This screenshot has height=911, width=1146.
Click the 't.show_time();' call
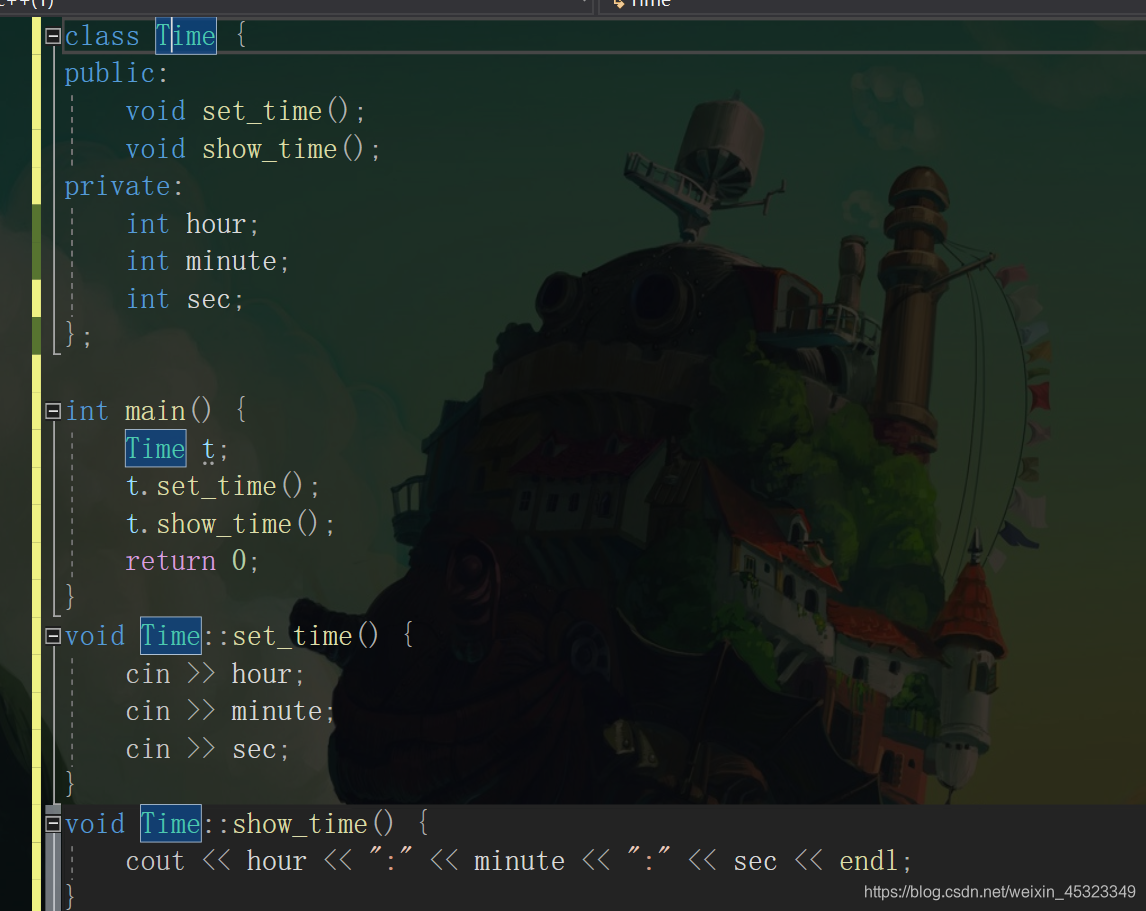tap(229, 524)
